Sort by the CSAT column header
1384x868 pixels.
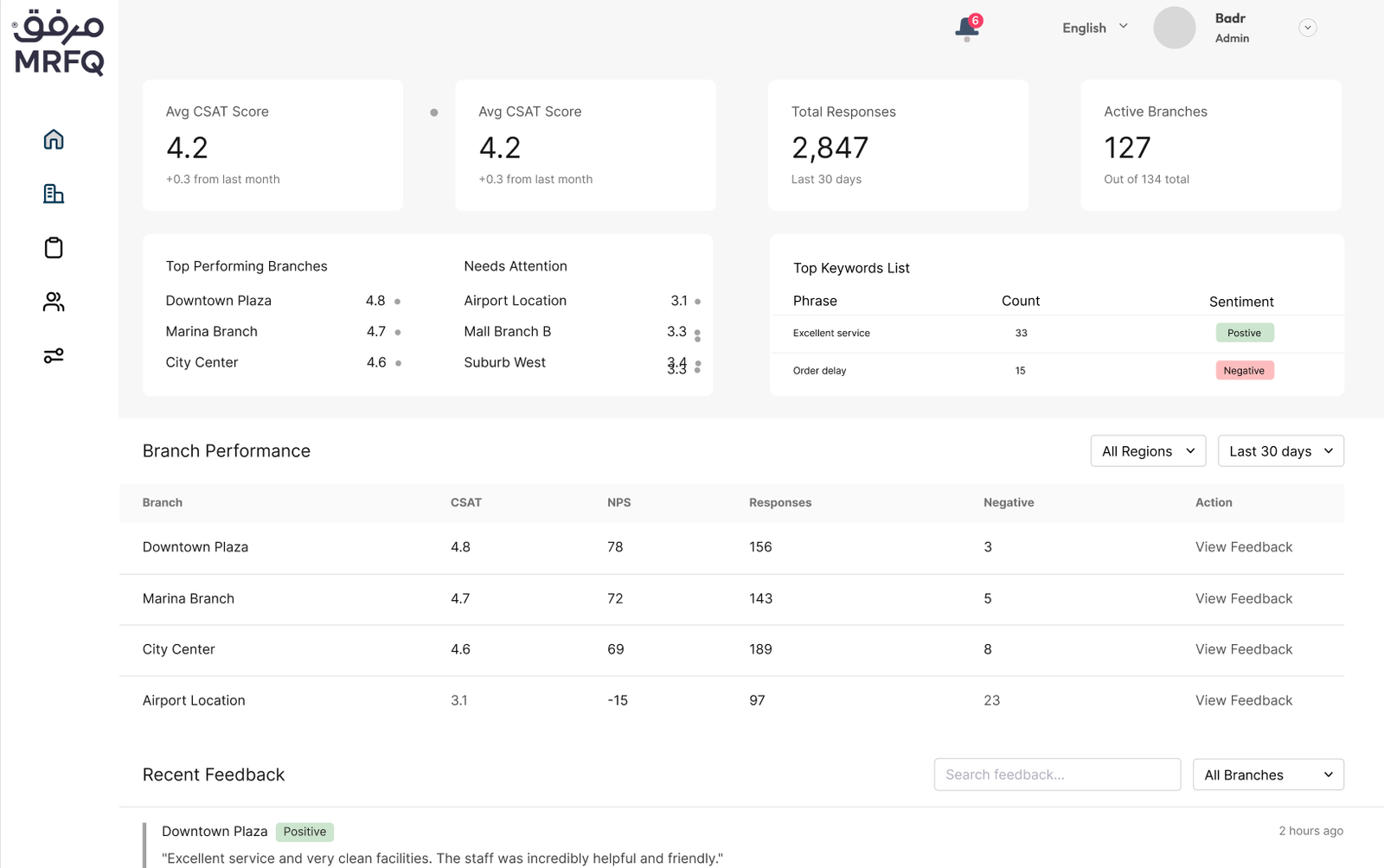465,502
